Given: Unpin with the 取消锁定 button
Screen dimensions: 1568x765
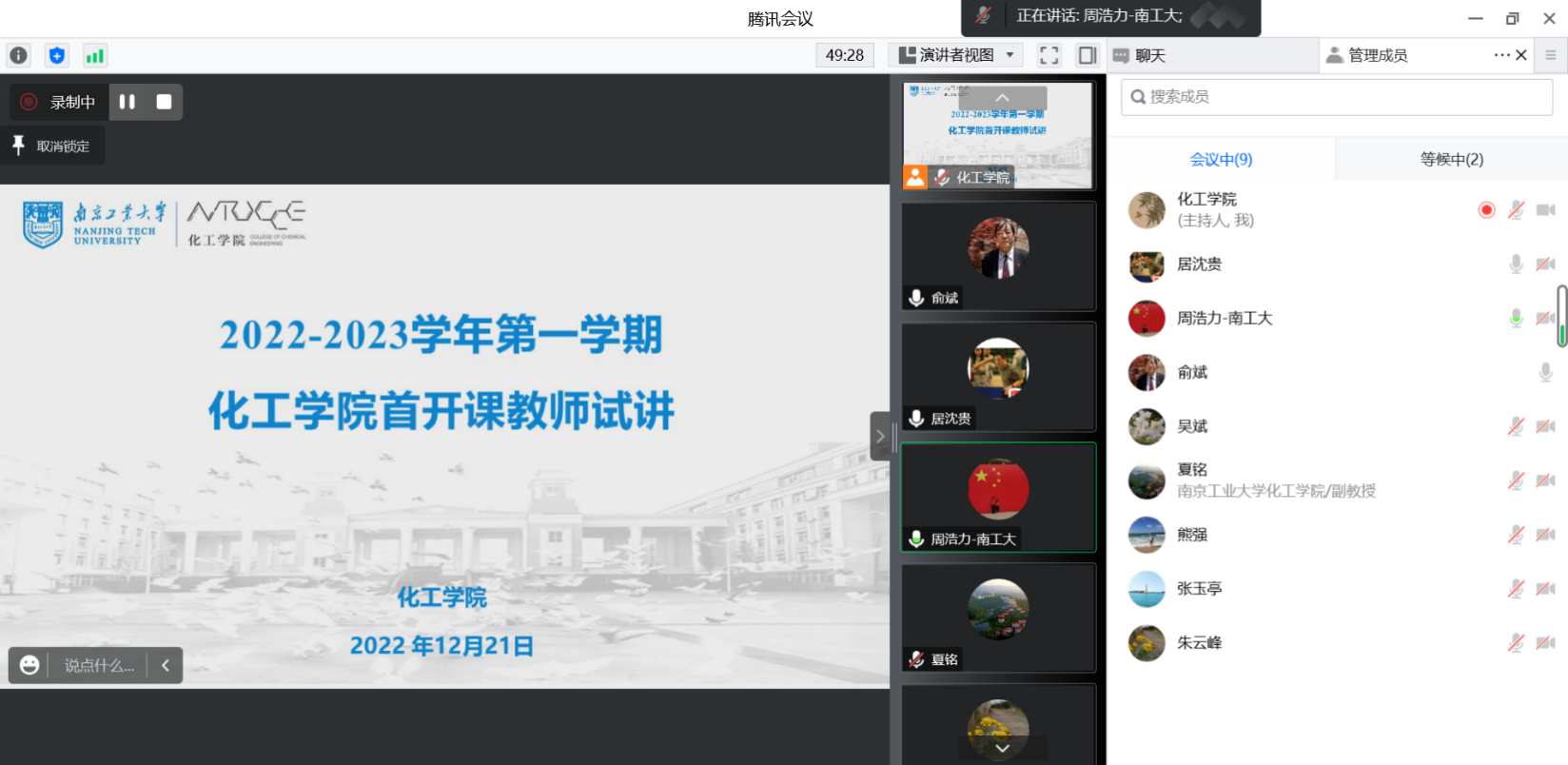Looking at the screenshot, I should [x=52, y=146].
